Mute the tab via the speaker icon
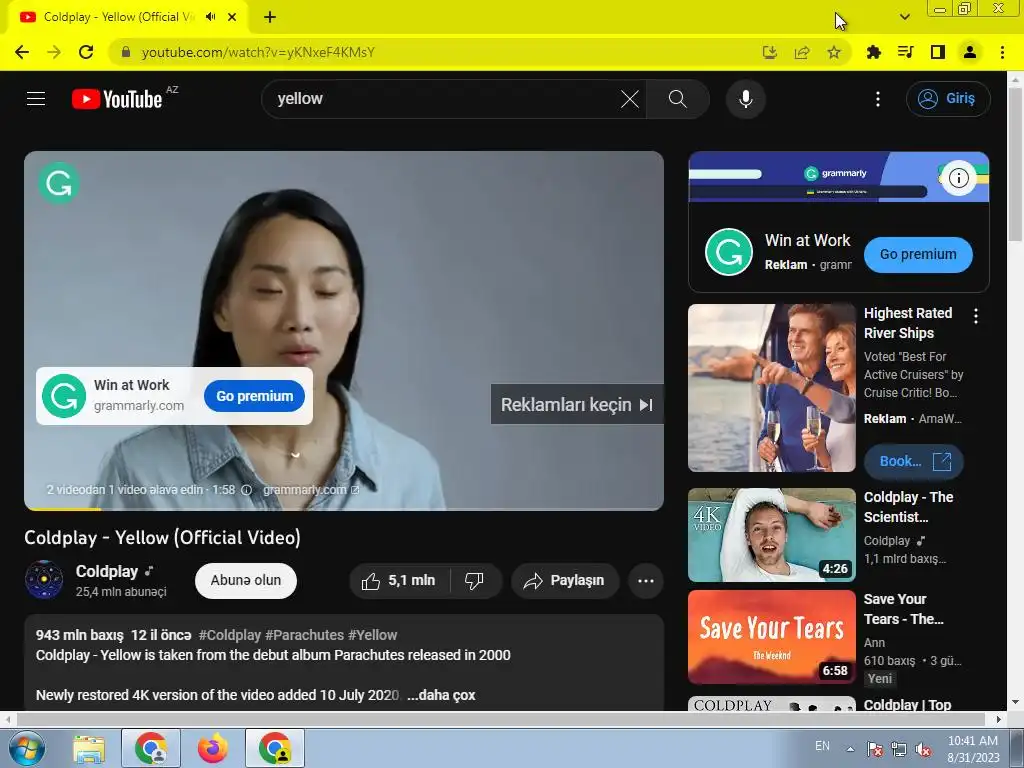This screenshot has width=1024, height=768. pos(210,17)
